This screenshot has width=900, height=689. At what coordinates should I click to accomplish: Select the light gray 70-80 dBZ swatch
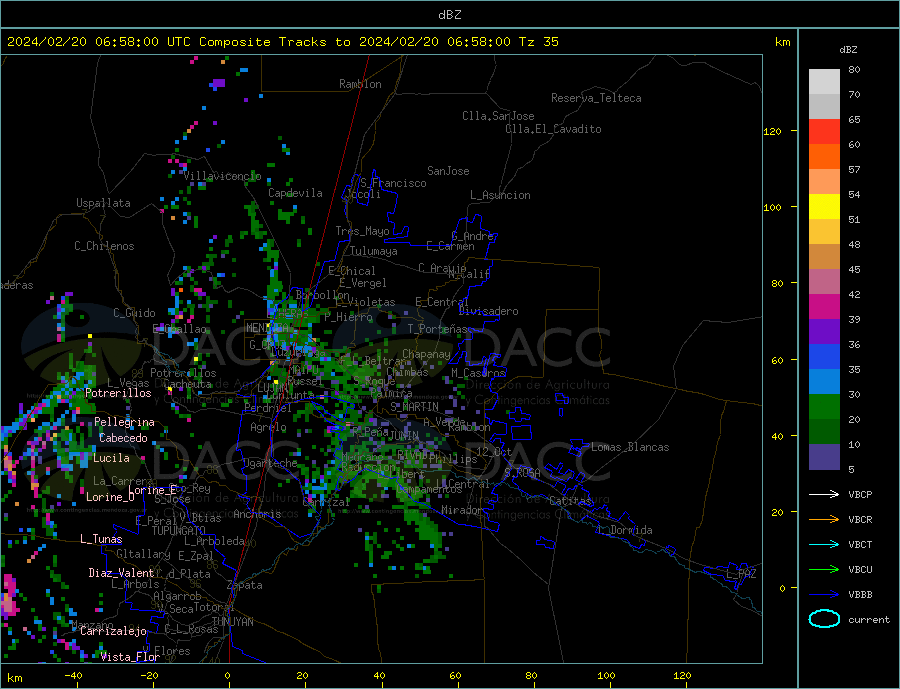point(824,82)
